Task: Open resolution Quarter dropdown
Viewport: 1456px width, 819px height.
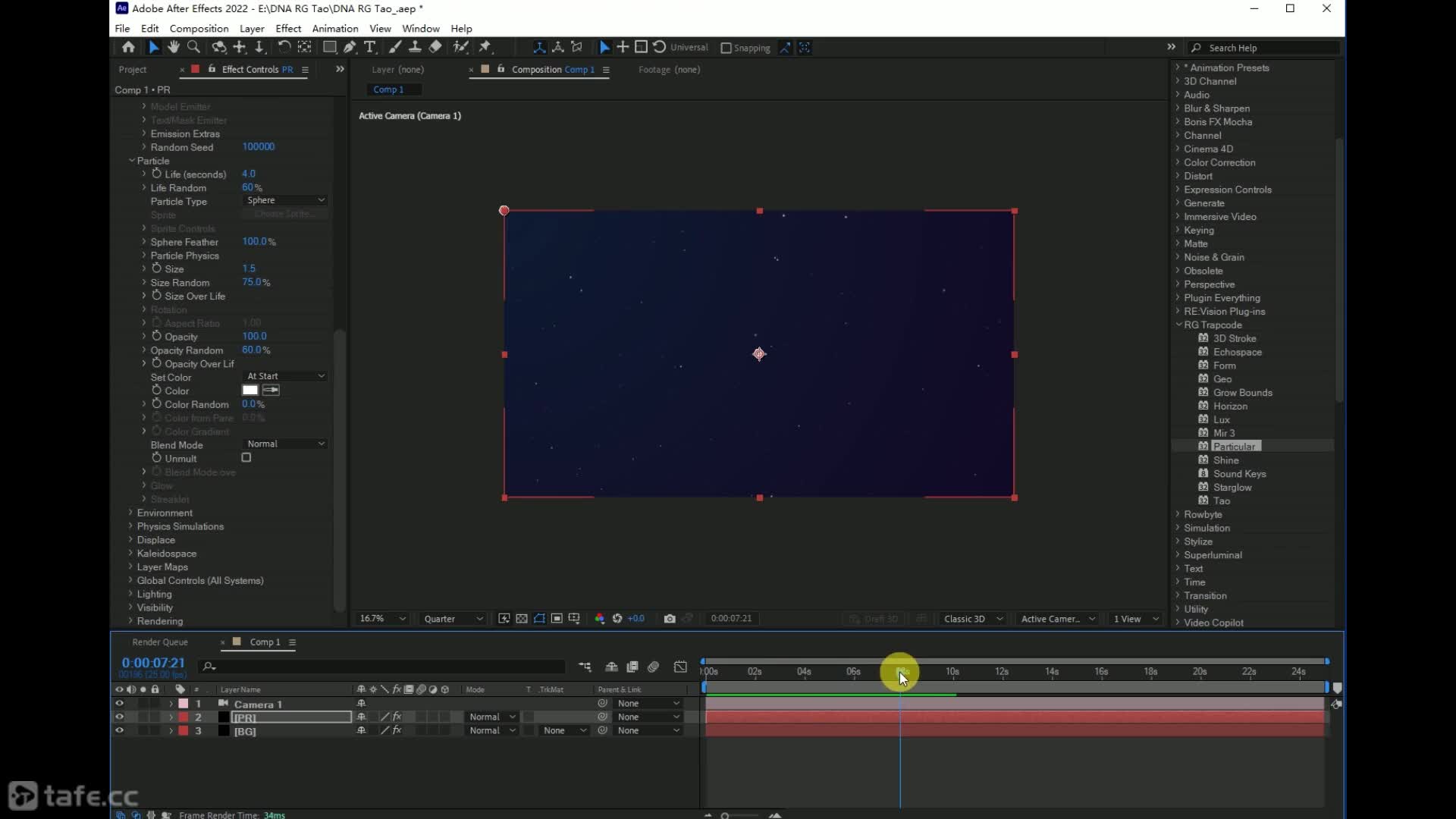Action: (x=453, y=619)
